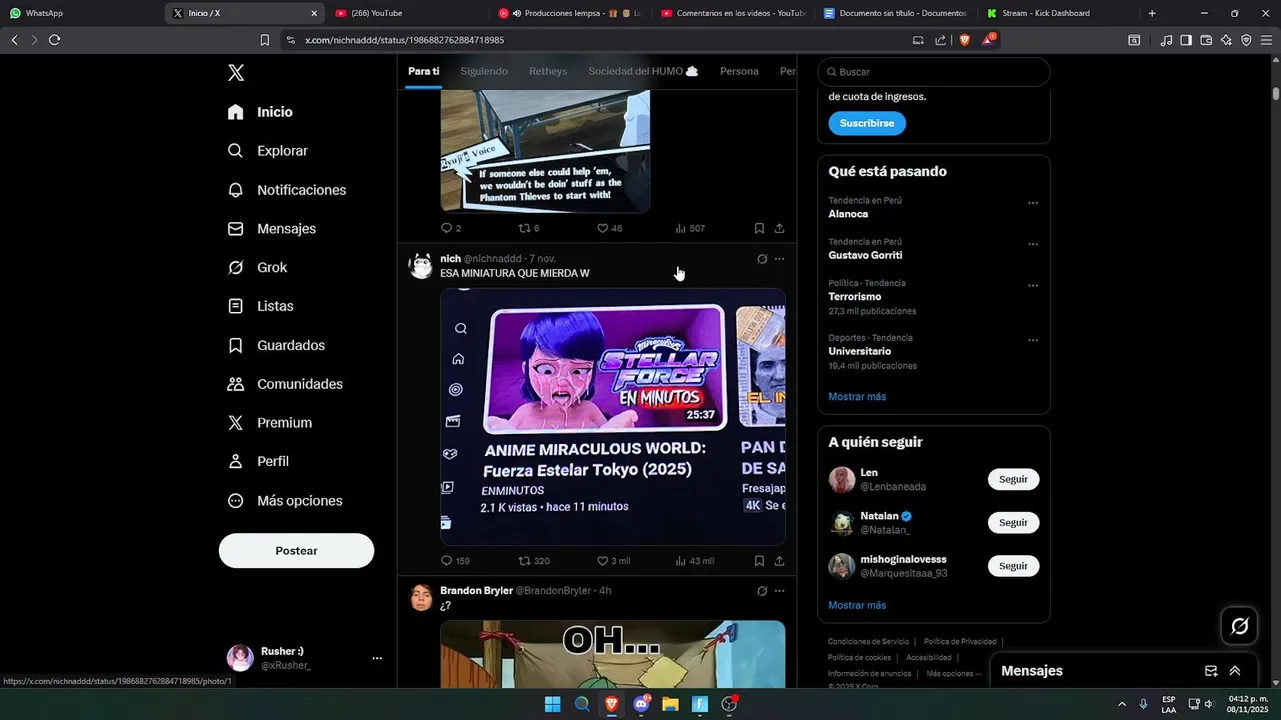The image size is (1281, 720).
Task: Open Comunidades in the sidebar
Action: point(285,384)
